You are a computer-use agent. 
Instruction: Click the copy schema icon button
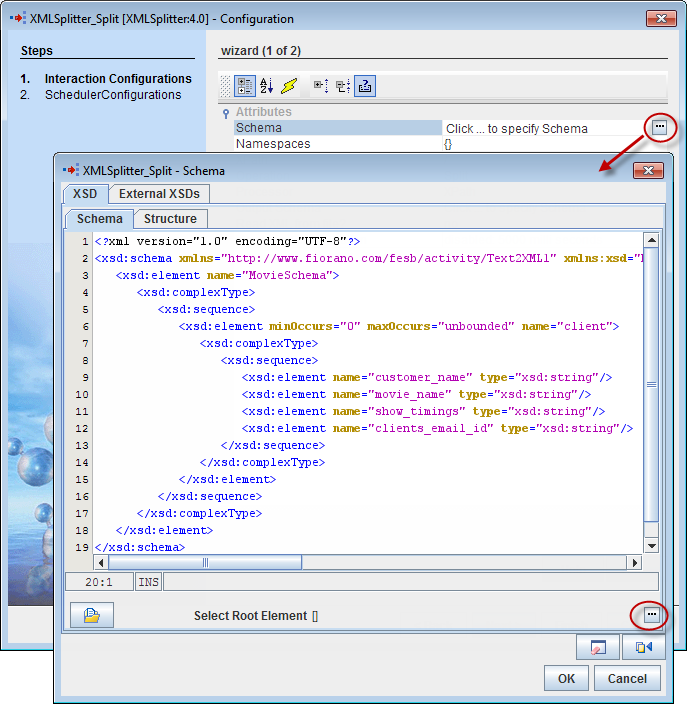[643, 647]
